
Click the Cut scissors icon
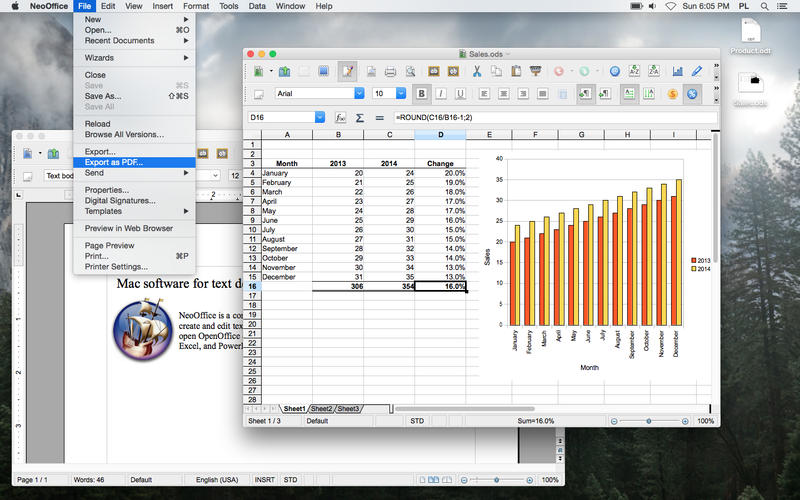pos(478,72)
